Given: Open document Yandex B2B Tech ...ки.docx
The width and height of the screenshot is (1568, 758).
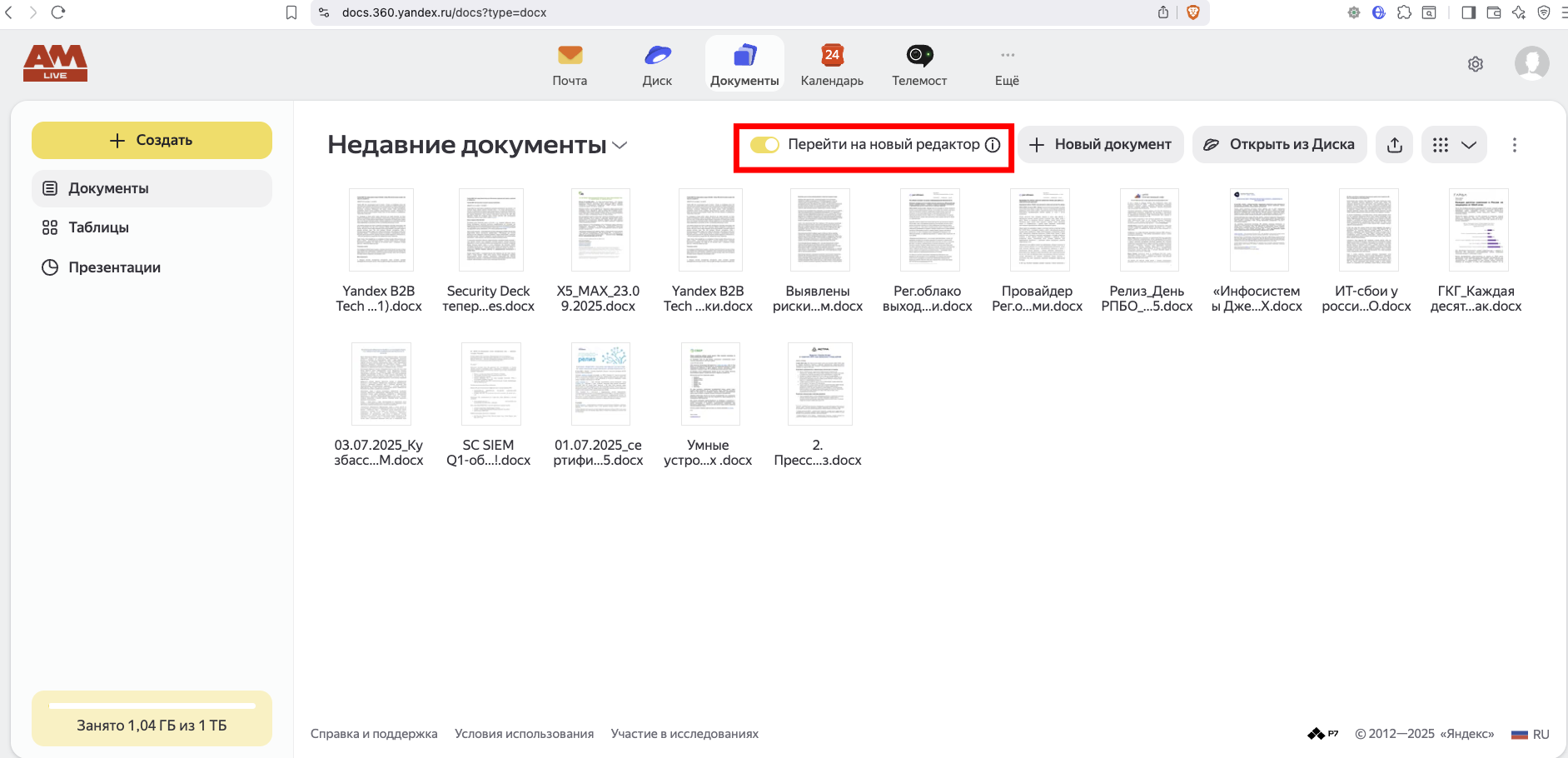Looking at the screenshot, I should pos(709,251).
